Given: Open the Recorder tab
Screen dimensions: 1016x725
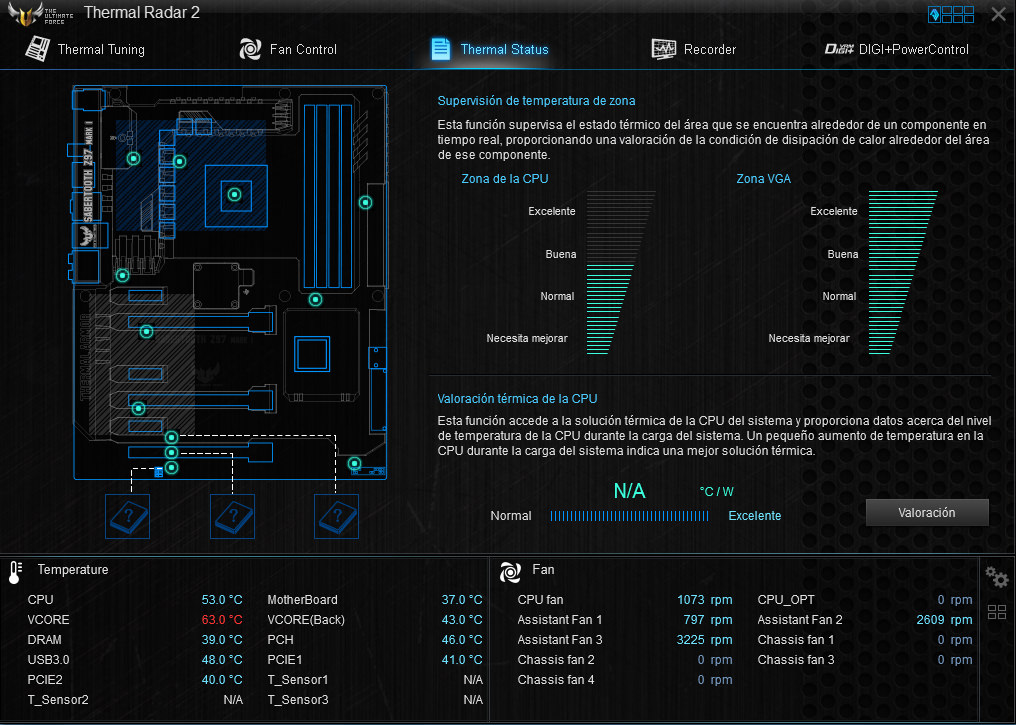Looking at the screenshot, I should 693,49.
